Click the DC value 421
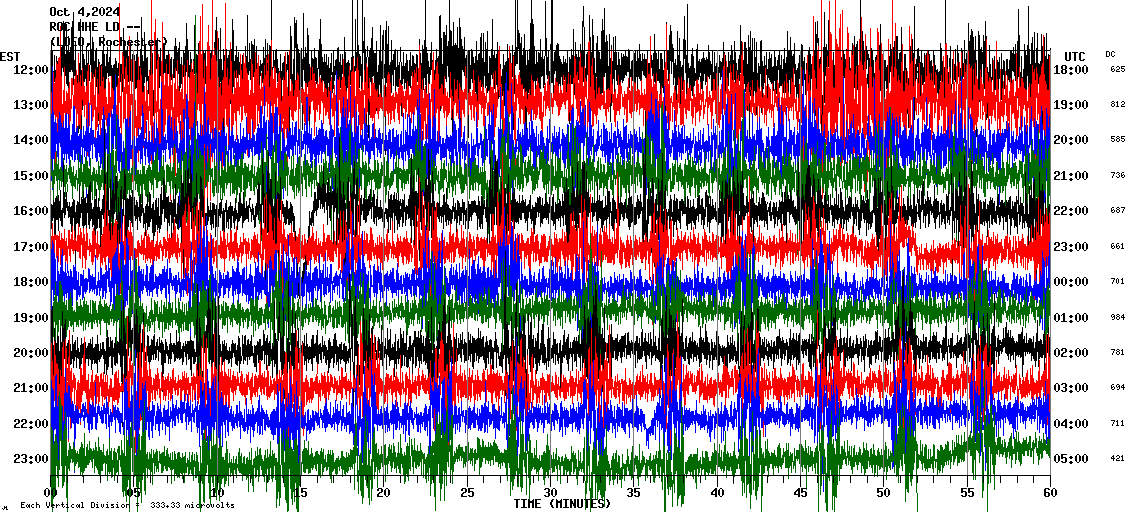 pyautogui.click(x=1117, y=459)
